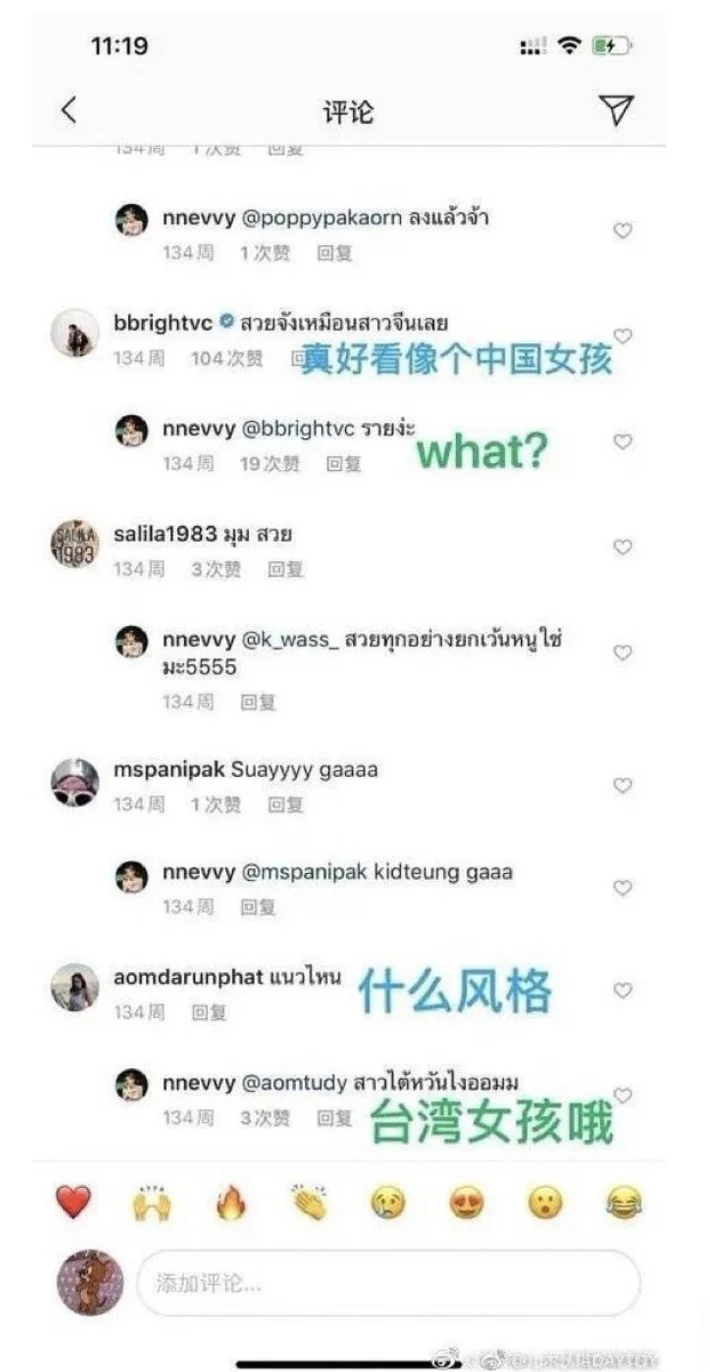Open bbrightvc's profile picture
The image size is (710, 1372).
75,333
